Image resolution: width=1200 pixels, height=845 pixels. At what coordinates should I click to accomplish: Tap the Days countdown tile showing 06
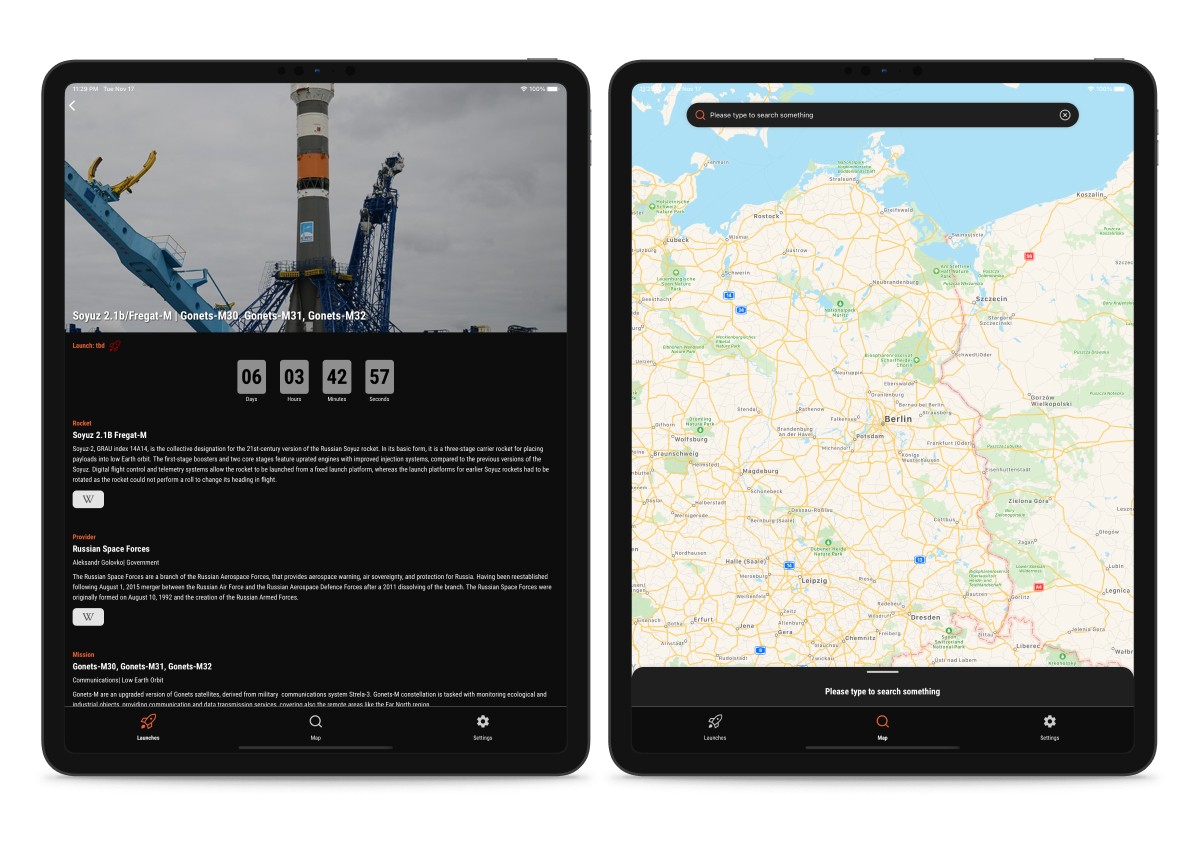pos(252,377)
